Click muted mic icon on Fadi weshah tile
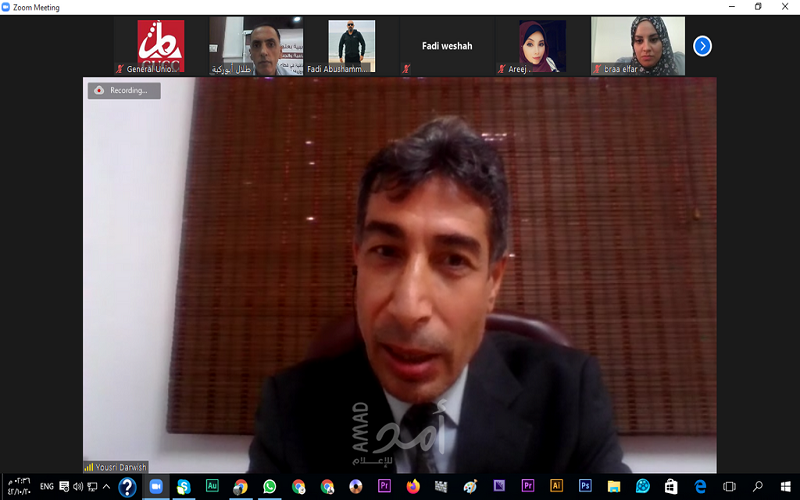The width and height of the screenshot is (800, 500). tap(406, 69)
